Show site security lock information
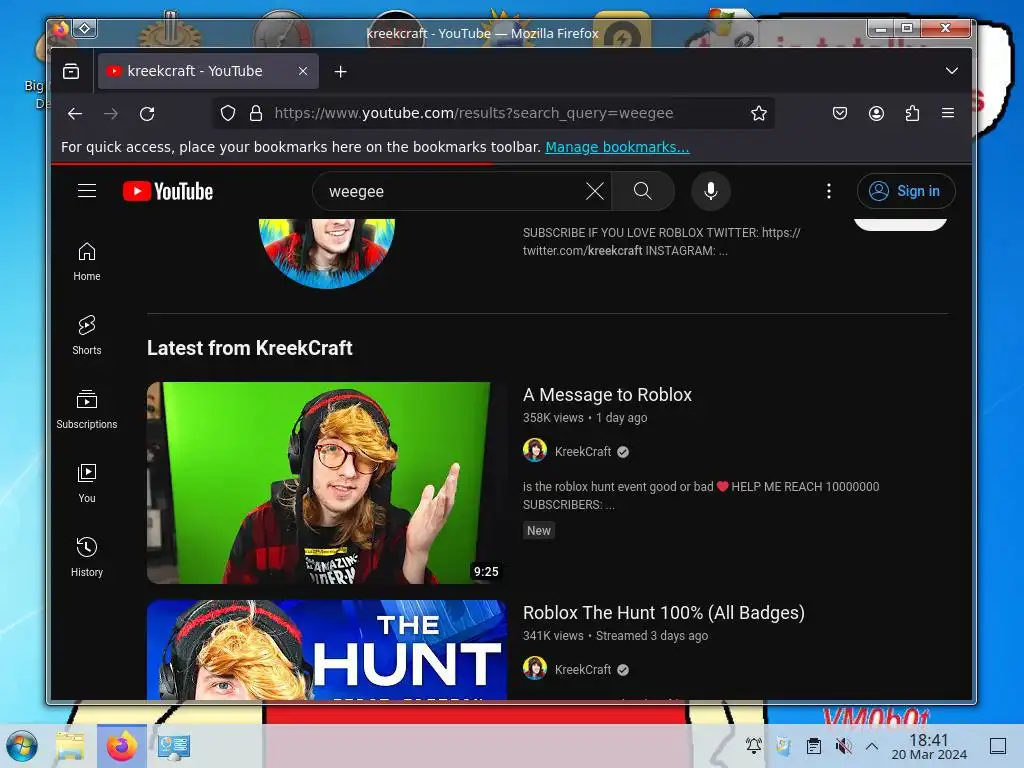Image resolution: width=1024 pixels, height=768 pixels. coord(256,114)
